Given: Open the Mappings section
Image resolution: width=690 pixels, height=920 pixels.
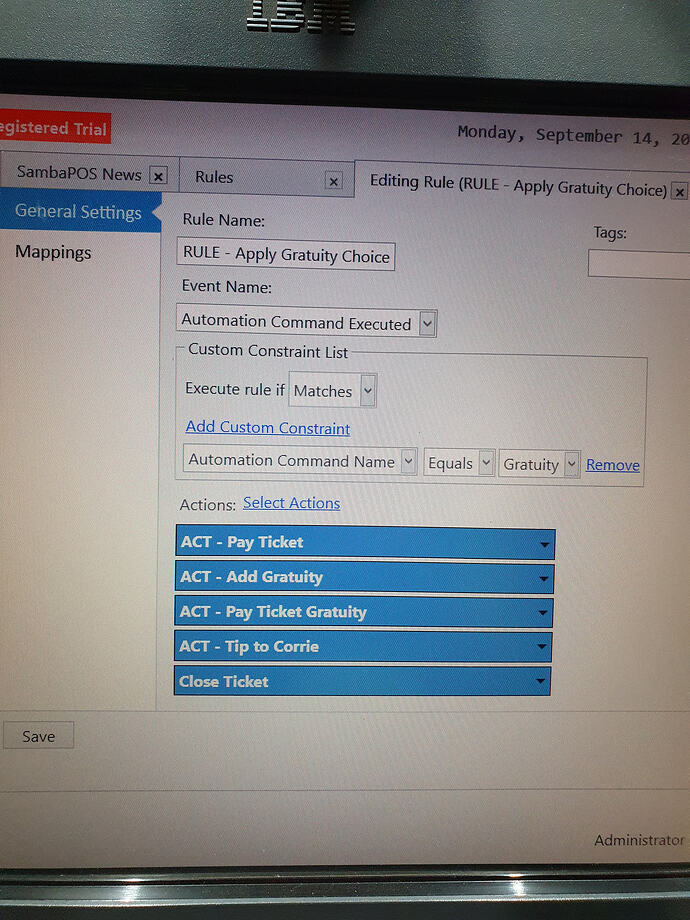Looking at the screenshot, I should coord(53,252).
